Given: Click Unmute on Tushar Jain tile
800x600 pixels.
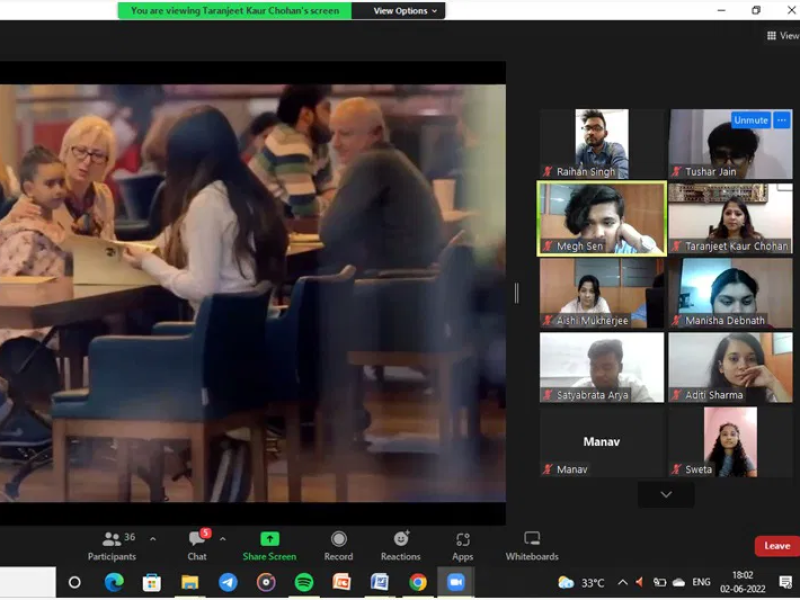Looking at the screenshot, I should (x=751, y=120).
